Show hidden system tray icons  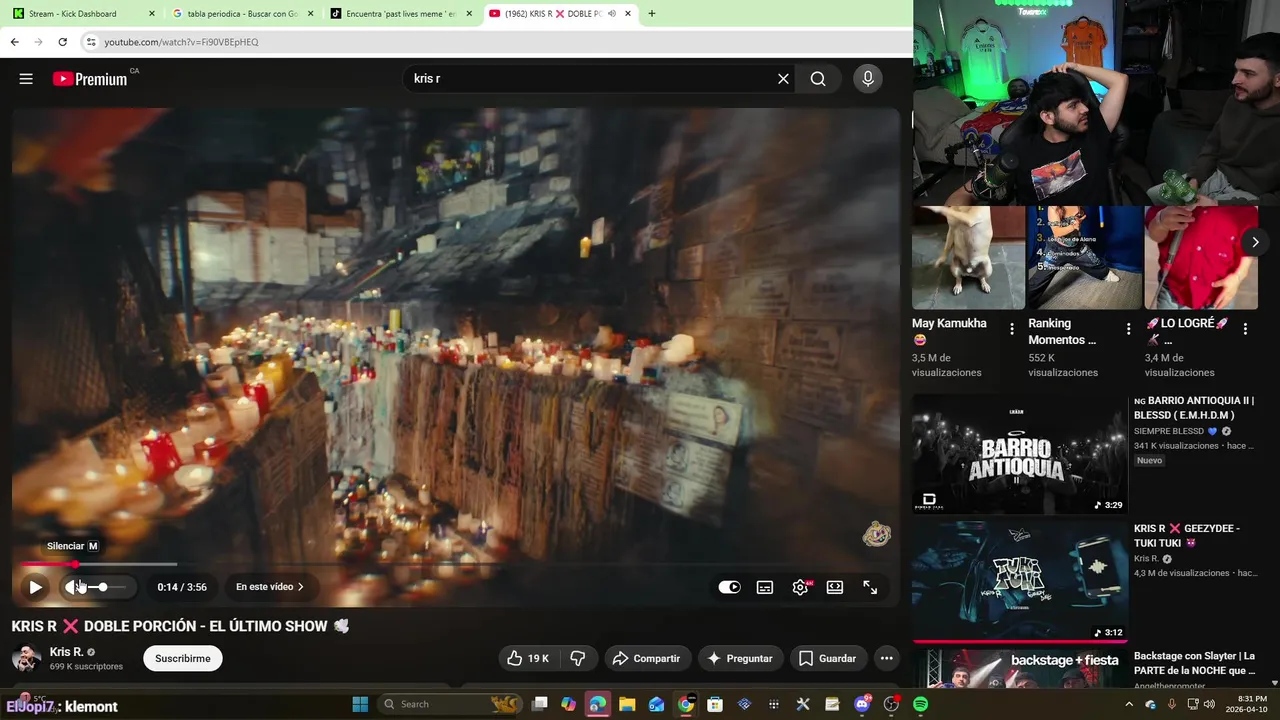pyautogui.click(x=1130, y=704)
